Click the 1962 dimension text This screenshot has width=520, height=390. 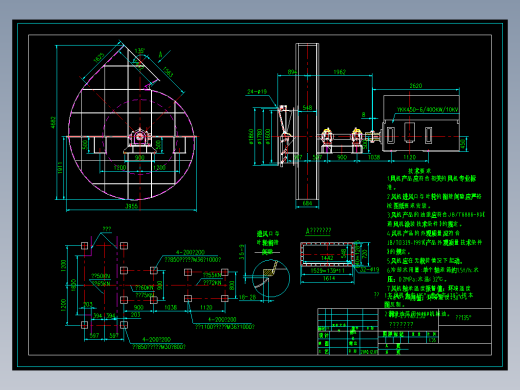339,72
